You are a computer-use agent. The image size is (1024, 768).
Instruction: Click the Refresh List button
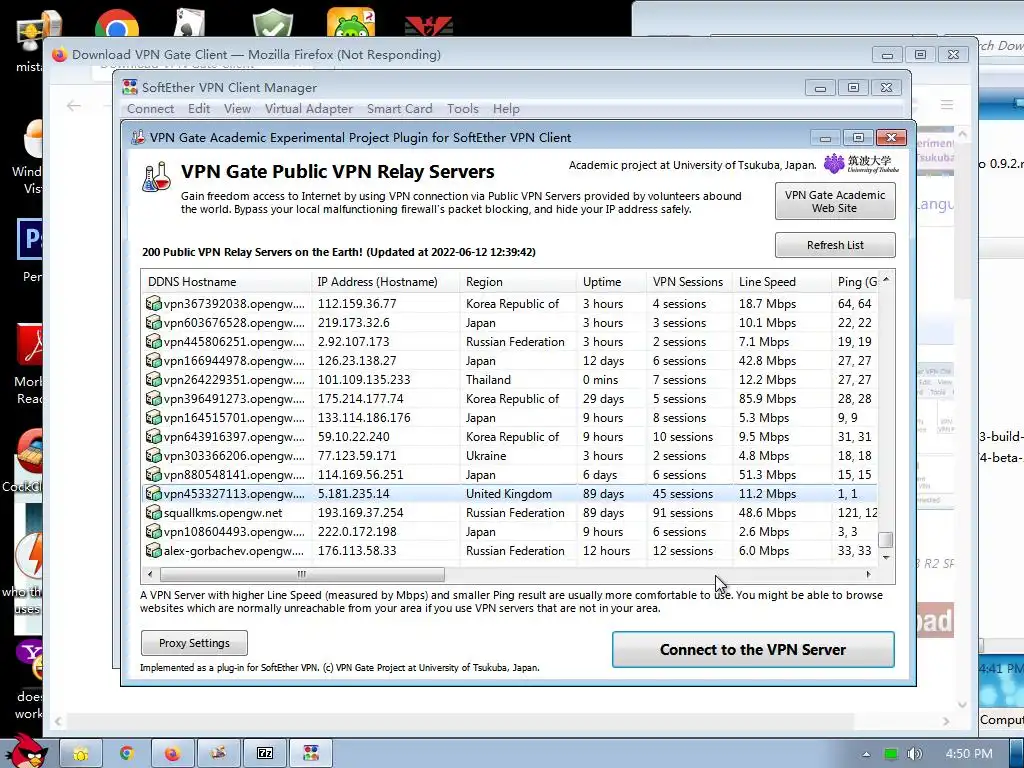pos(835,245)
